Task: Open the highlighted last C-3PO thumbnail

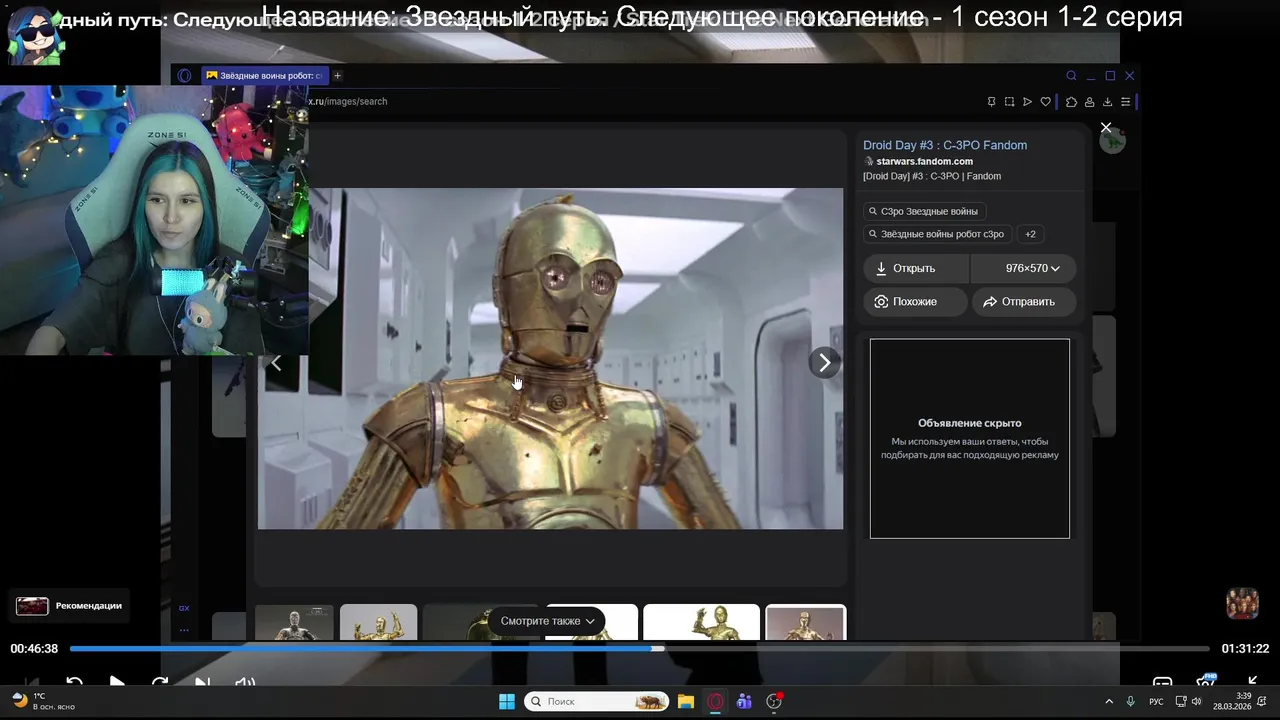Action: pos(805,623)
